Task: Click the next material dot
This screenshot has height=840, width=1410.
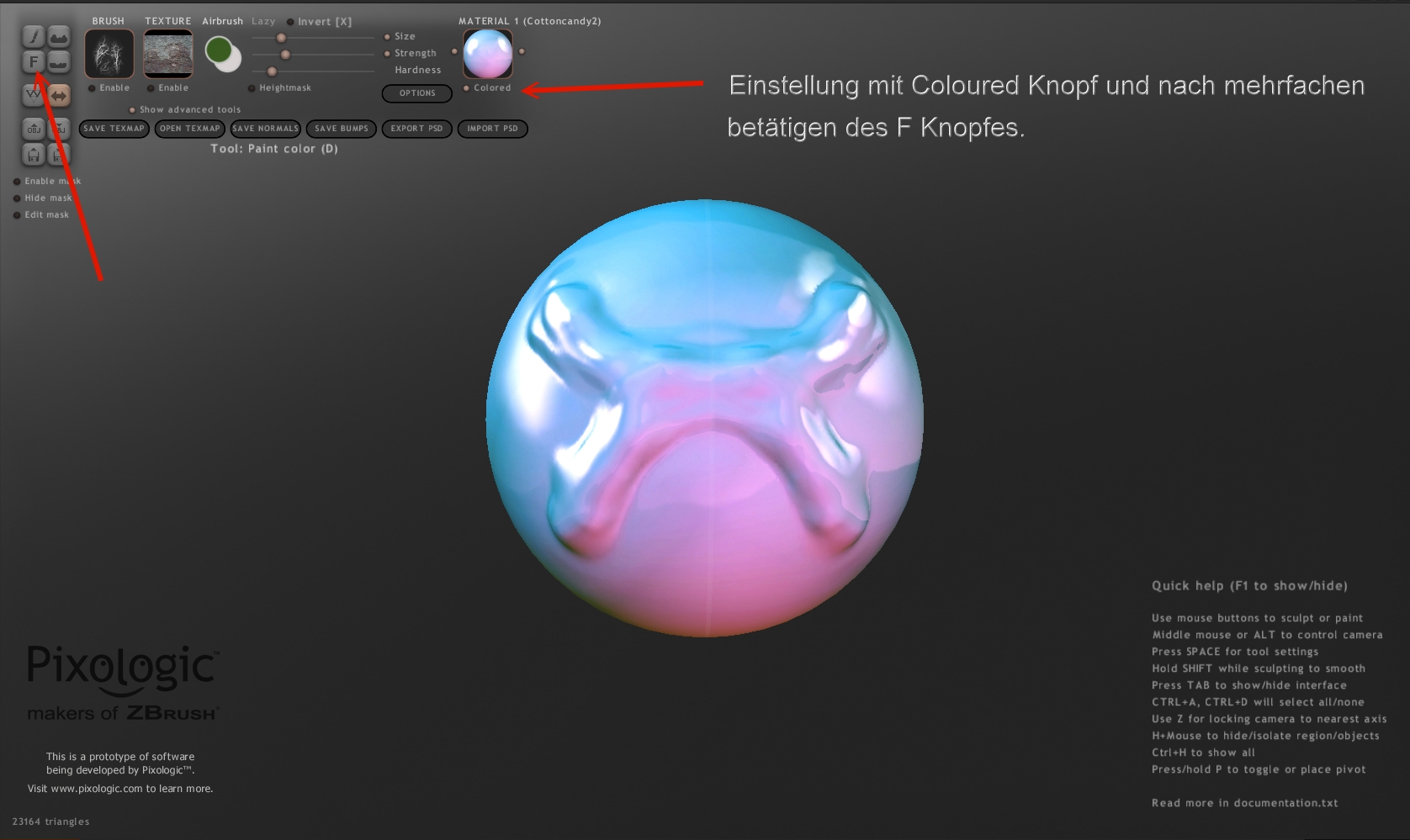Action: click(522, 52)
